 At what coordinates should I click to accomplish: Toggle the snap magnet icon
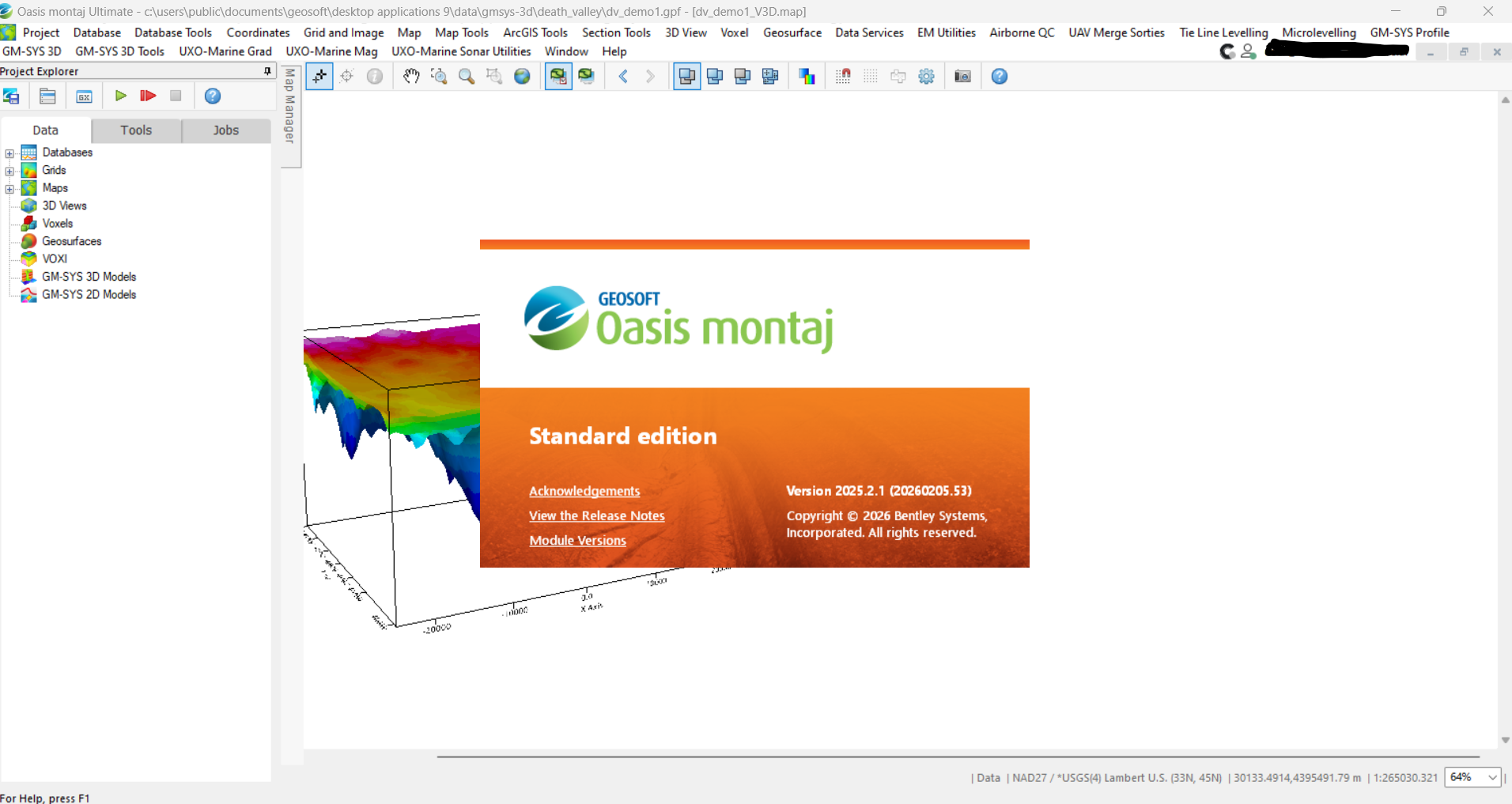pos(843,77)
